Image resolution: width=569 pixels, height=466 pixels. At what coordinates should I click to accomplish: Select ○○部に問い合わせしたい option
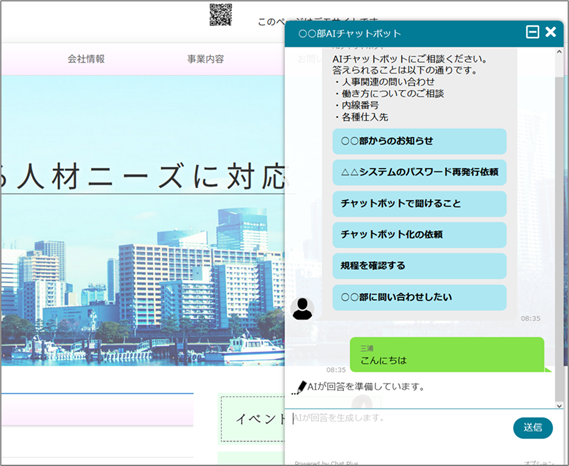pyautogui.click(x=419, y=297)
